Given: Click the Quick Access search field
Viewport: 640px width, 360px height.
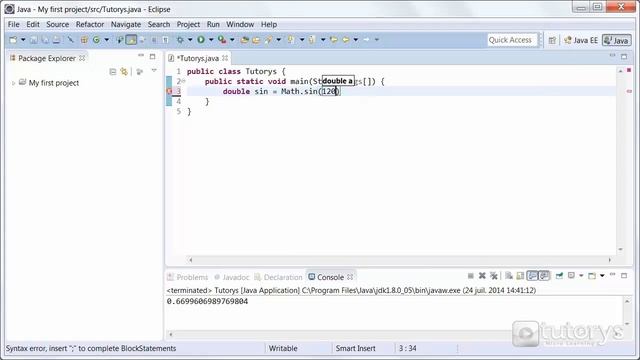Looking at the screenshot, I should [512, 40].
